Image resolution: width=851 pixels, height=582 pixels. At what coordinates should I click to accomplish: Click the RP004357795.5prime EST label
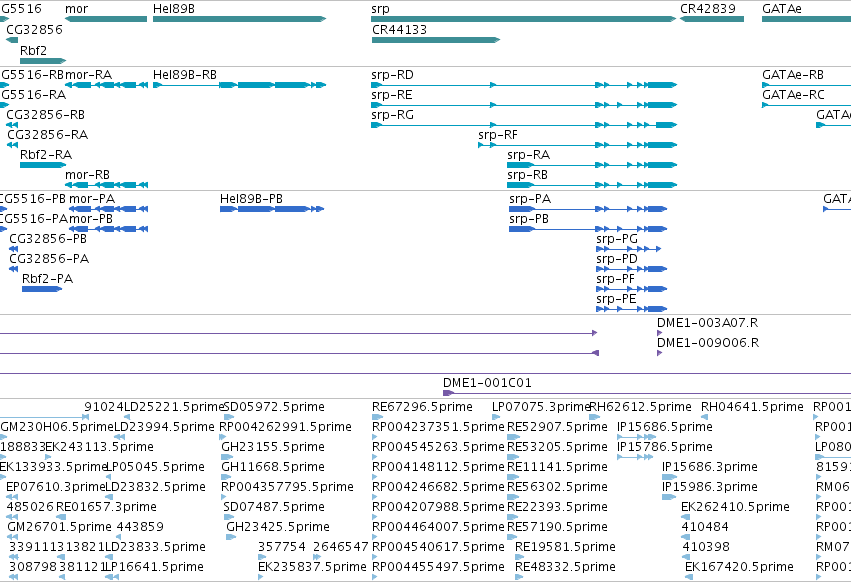point(287,488)
